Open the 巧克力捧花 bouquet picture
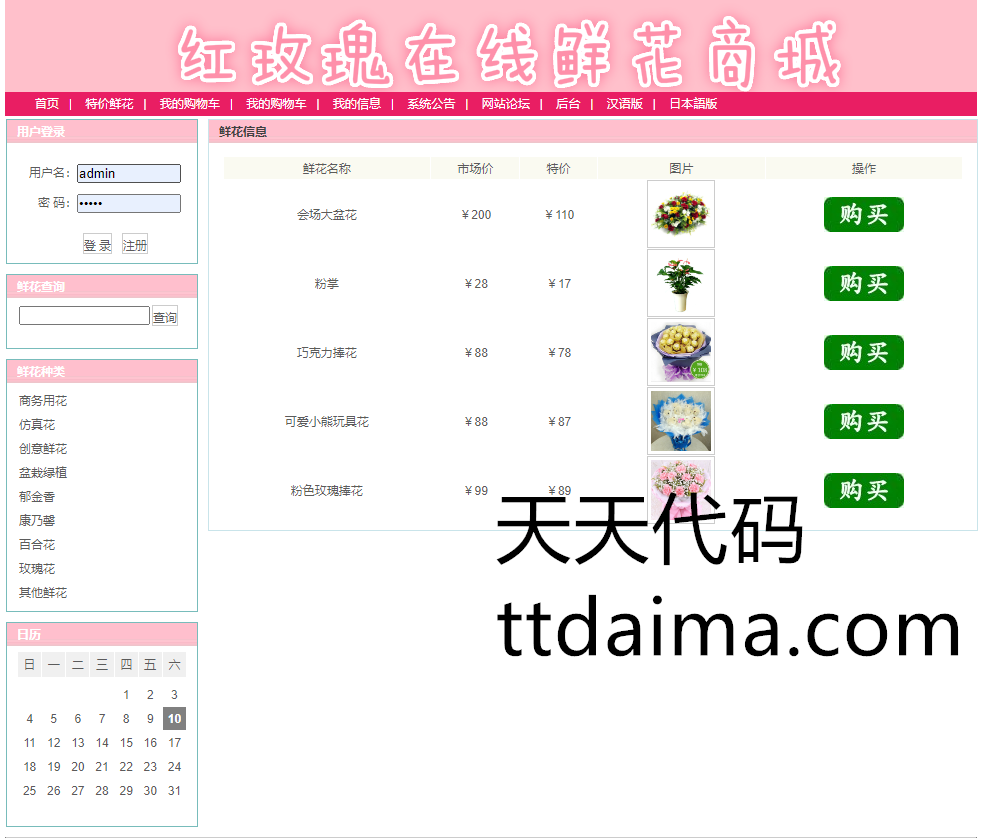 point(681,352)
